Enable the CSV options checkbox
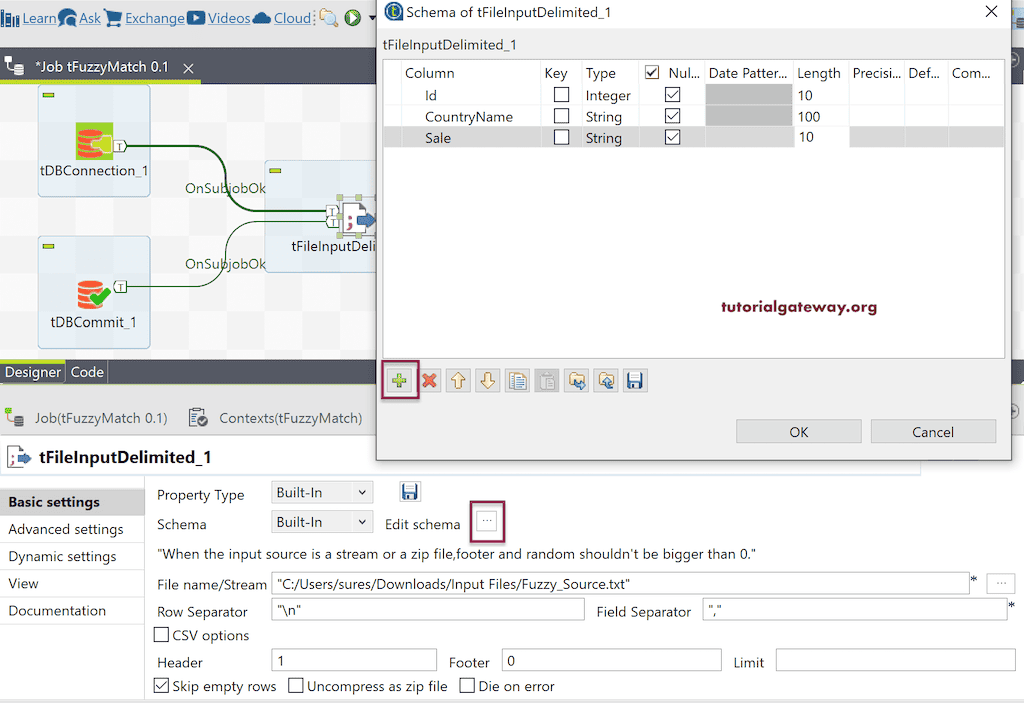The height and width of the screenshot is (703, 1024). point(162,635)
